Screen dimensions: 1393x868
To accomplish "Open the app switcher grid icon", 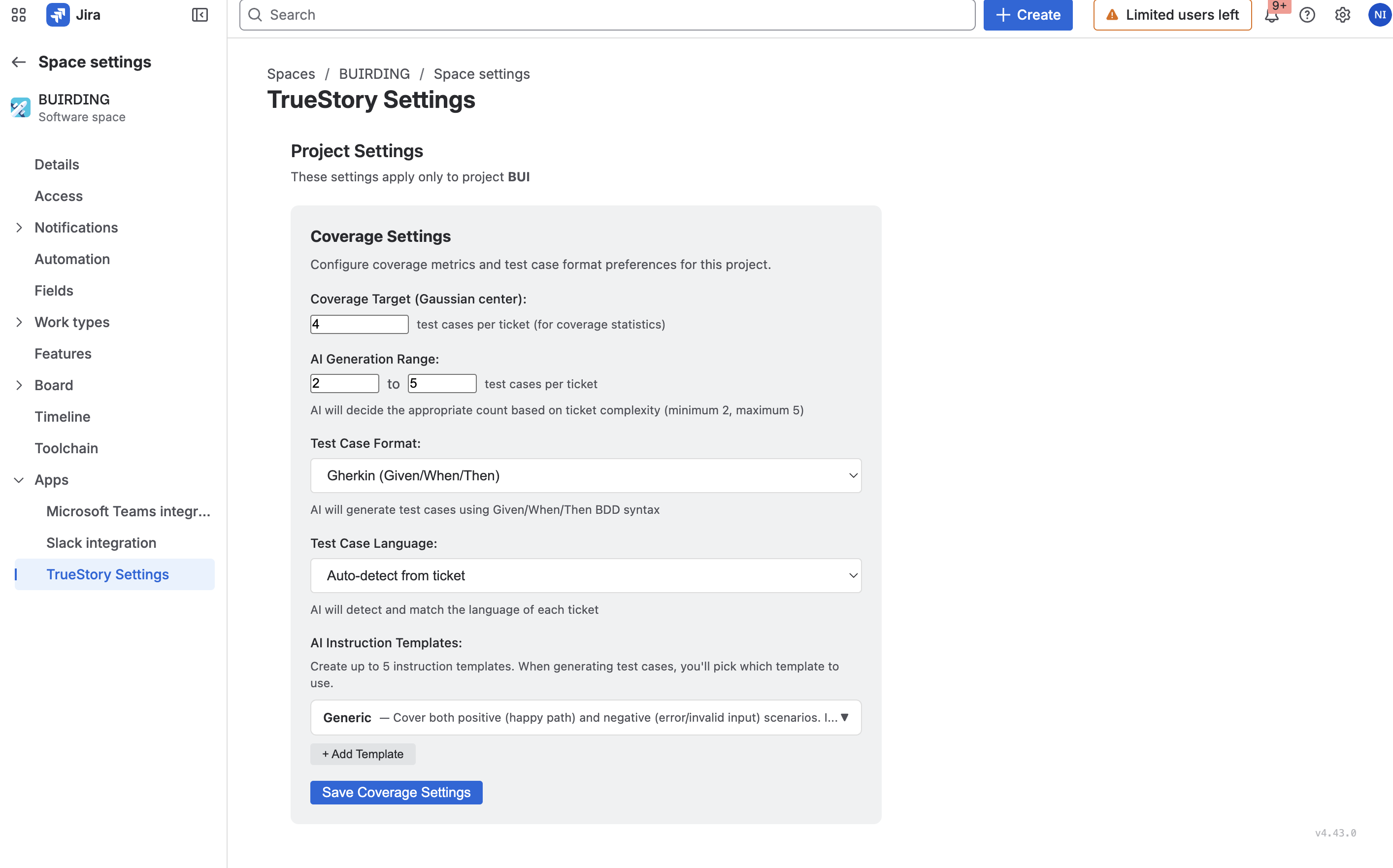I will coord(18,15).
